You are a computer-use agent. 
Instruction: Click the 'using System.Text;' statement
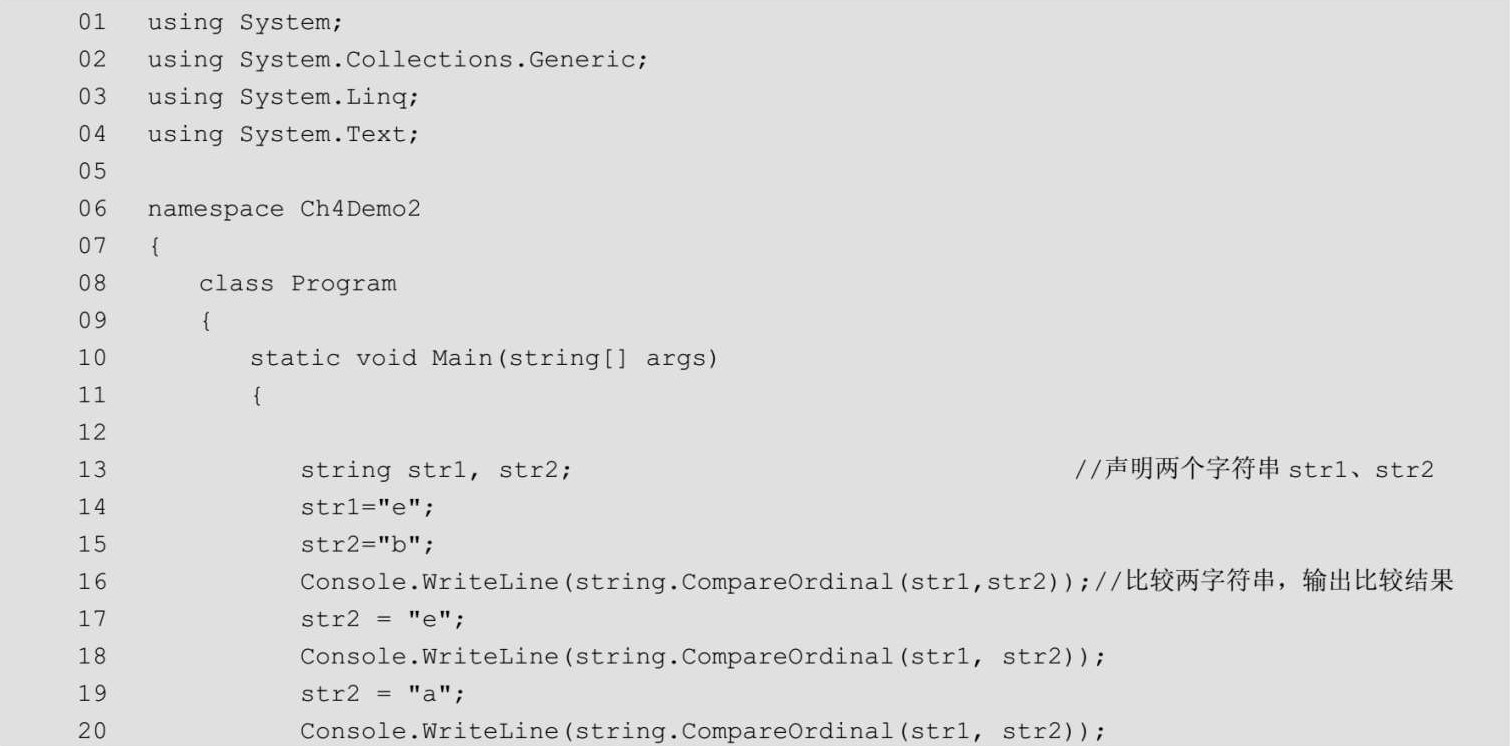(284, 134)
